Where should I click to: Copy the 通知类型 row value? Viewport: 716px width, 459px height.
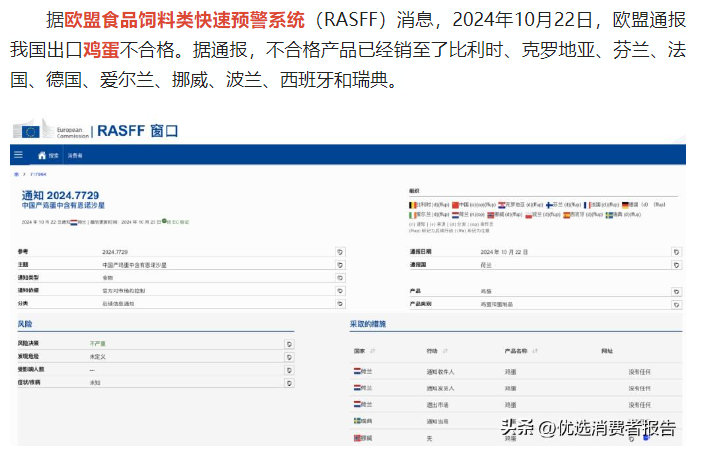coord(340,278)
